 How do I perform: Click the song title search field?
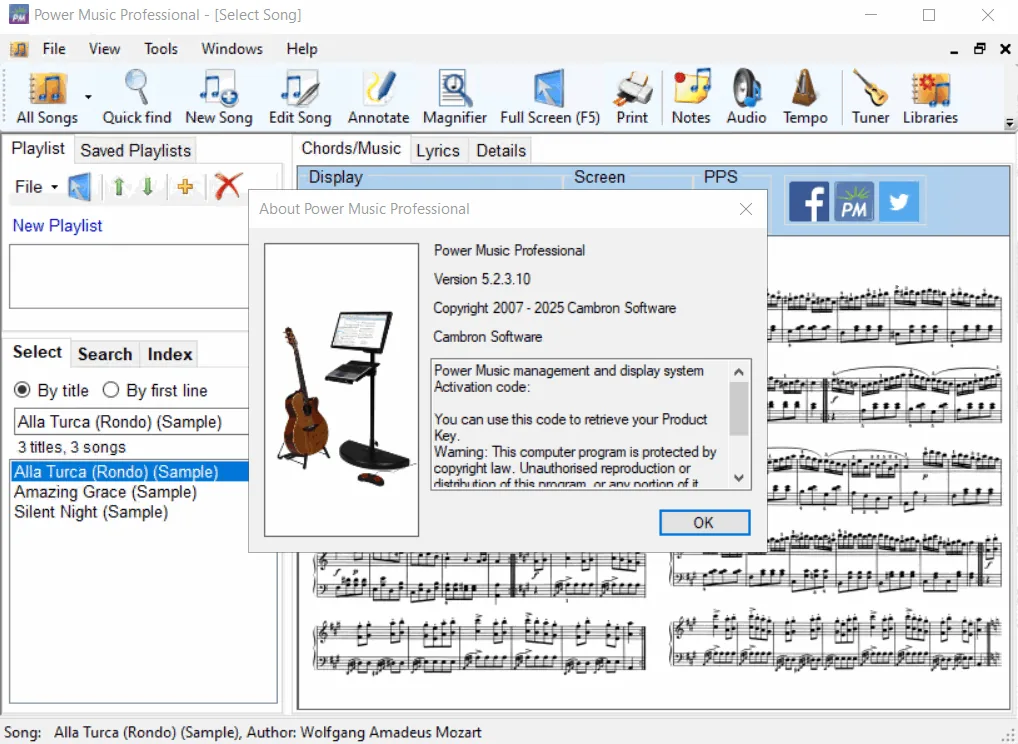coord(132,422)
